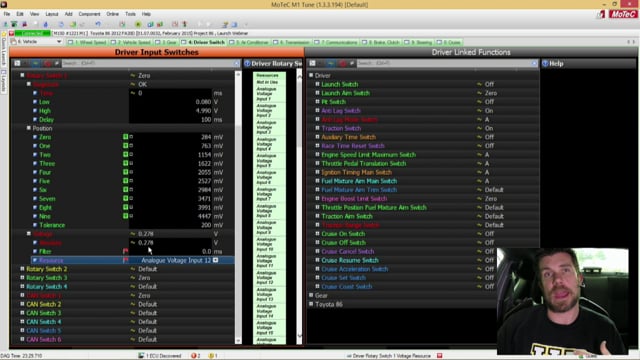The width and height of the screenshot is (640, 360).
Task: Open the Online menu
Action: tap(112, 14)
